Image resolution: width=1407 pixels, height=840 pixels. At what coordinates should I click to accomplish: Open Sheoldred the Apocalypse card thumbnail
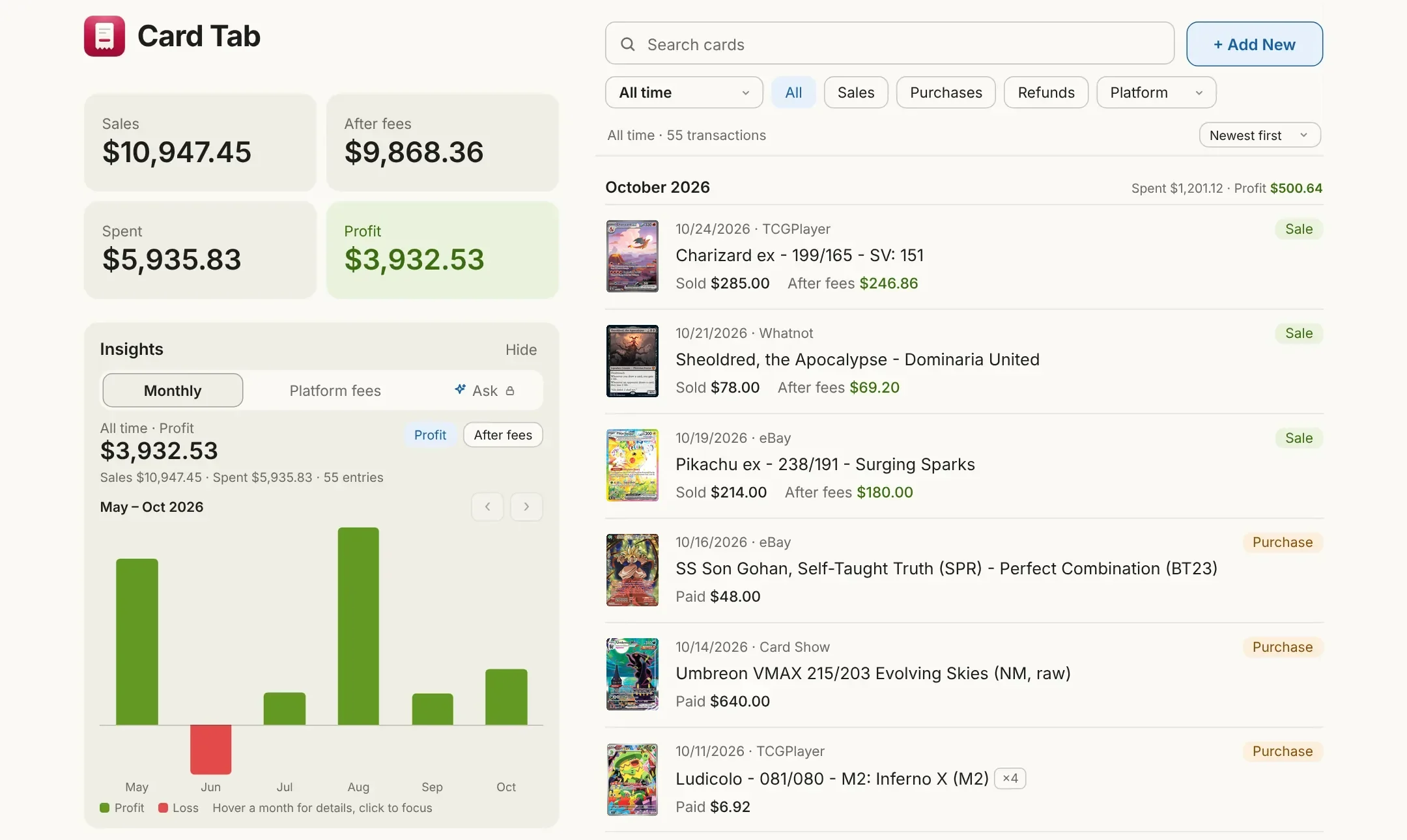pyautogui.click(x=632, y=361)
